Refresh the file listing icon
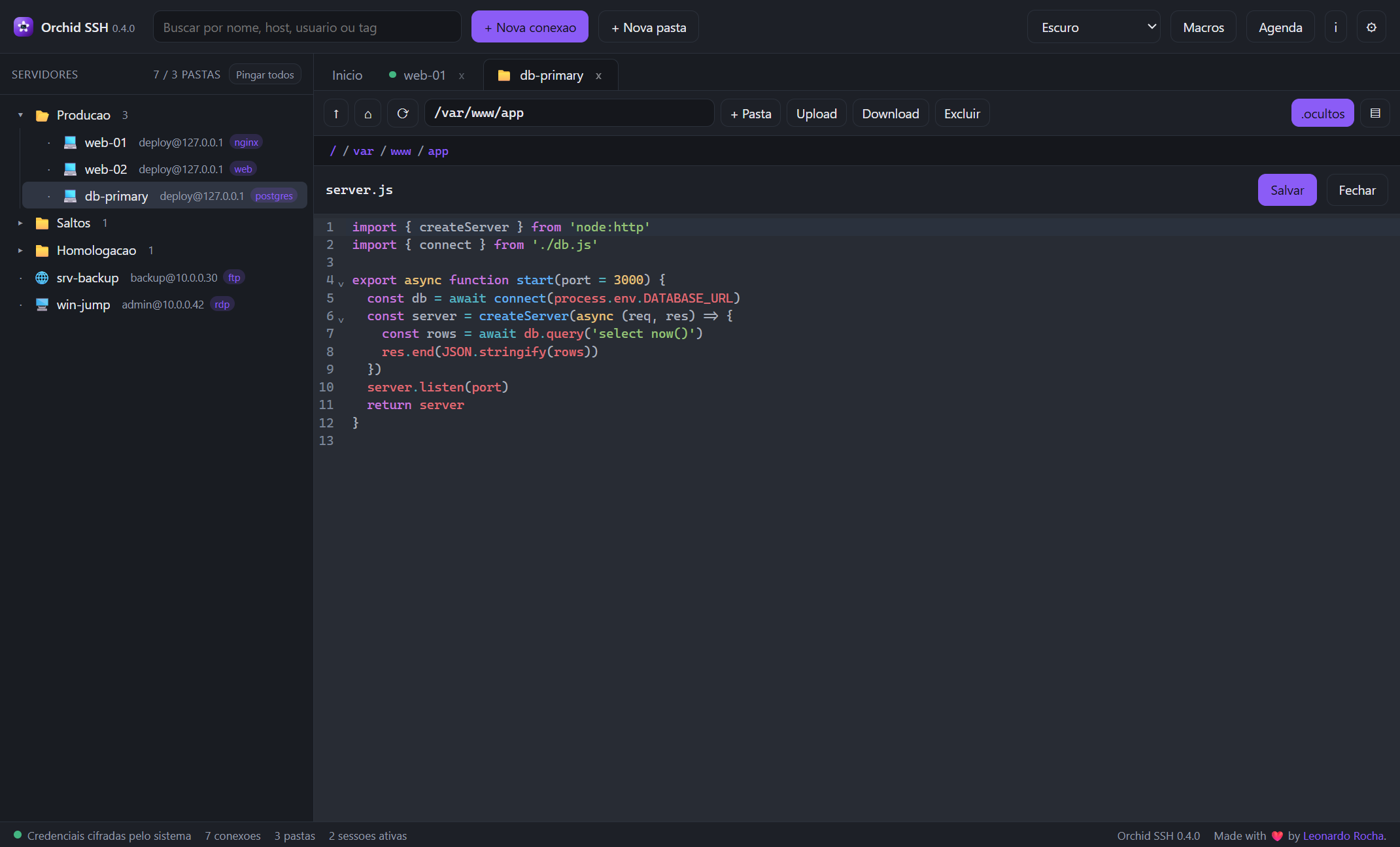 (403, 113)
